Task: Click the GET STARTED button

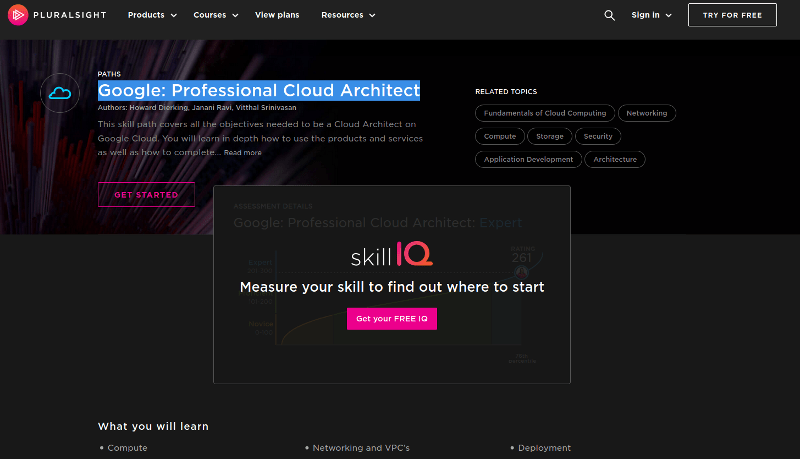Action: 146,194
